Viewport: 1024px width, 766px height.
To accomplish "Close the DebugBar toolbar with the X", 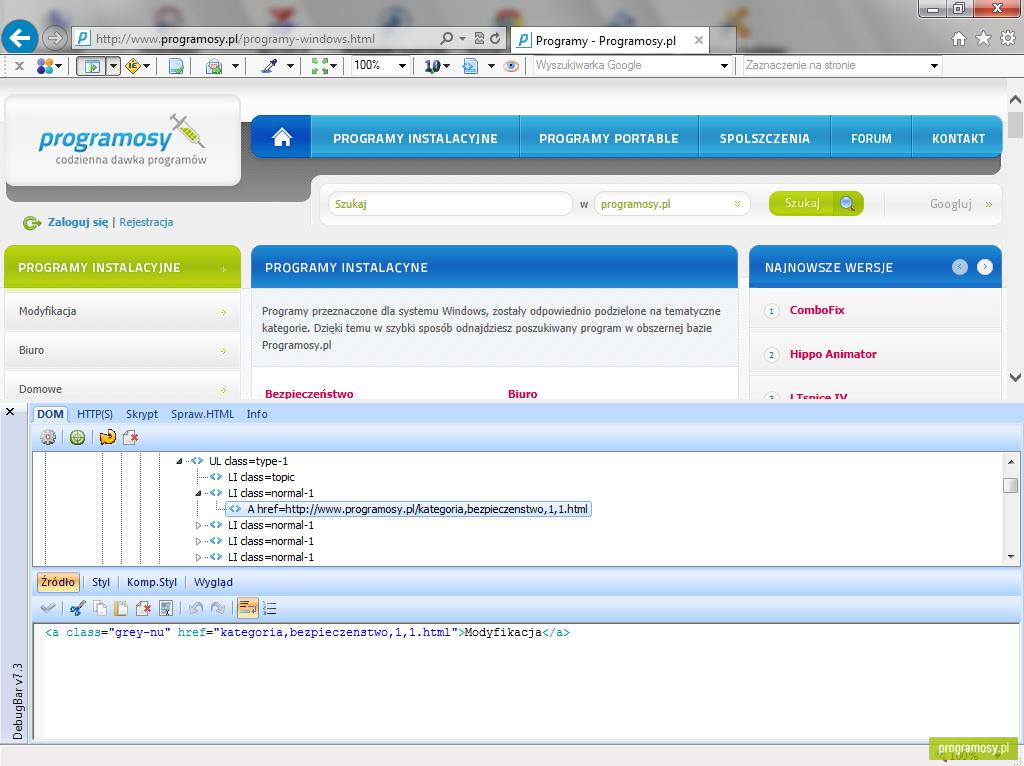I will [19, 66].
